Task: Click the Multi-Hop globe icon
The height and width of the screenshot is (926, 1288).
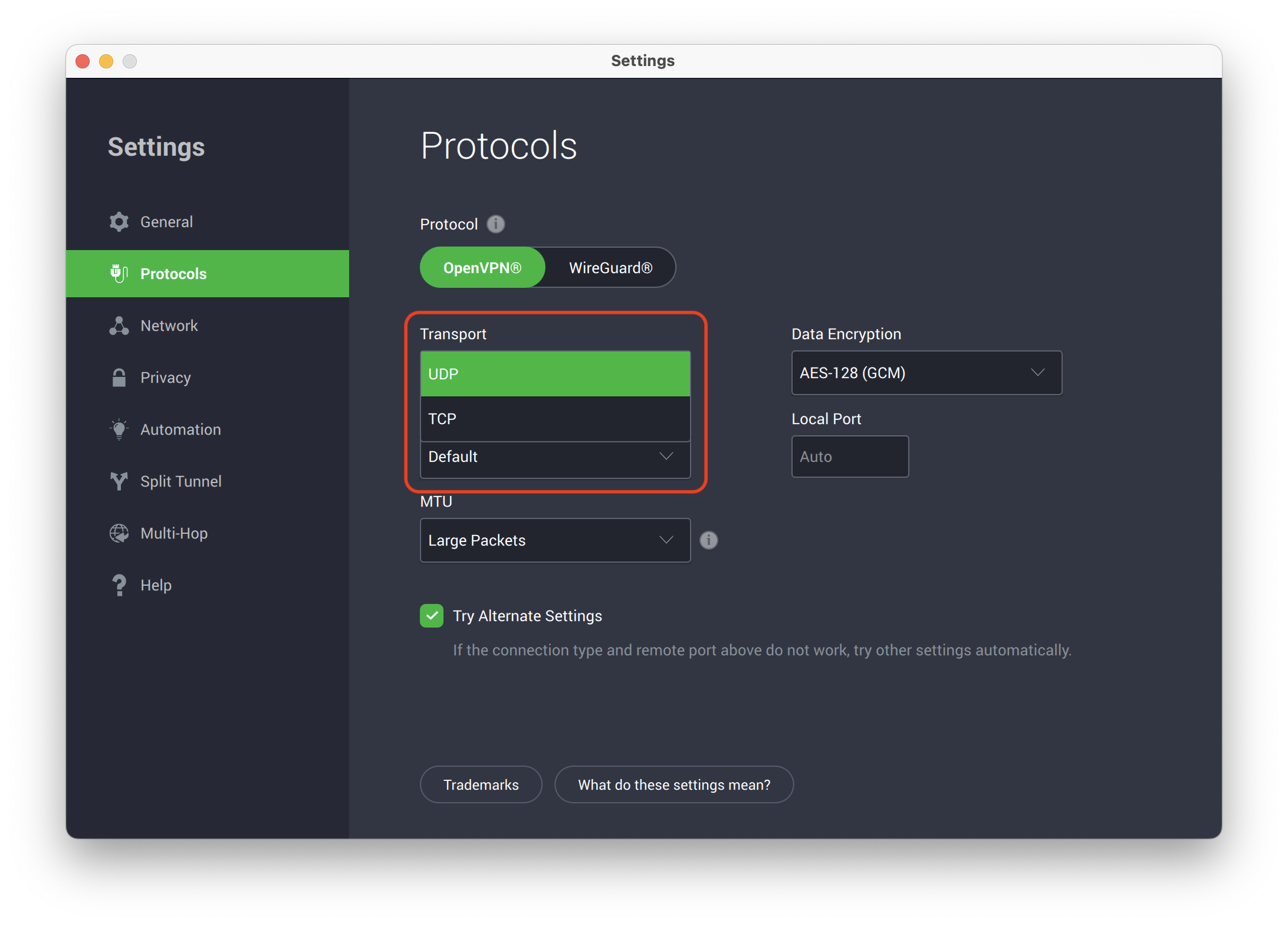Action: [119, 533]
